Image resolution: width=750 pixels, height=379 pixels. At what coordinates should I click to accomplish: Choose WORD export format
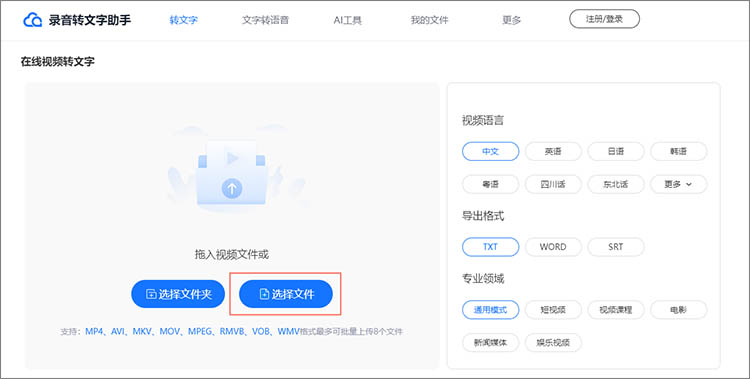pos(553,247)
